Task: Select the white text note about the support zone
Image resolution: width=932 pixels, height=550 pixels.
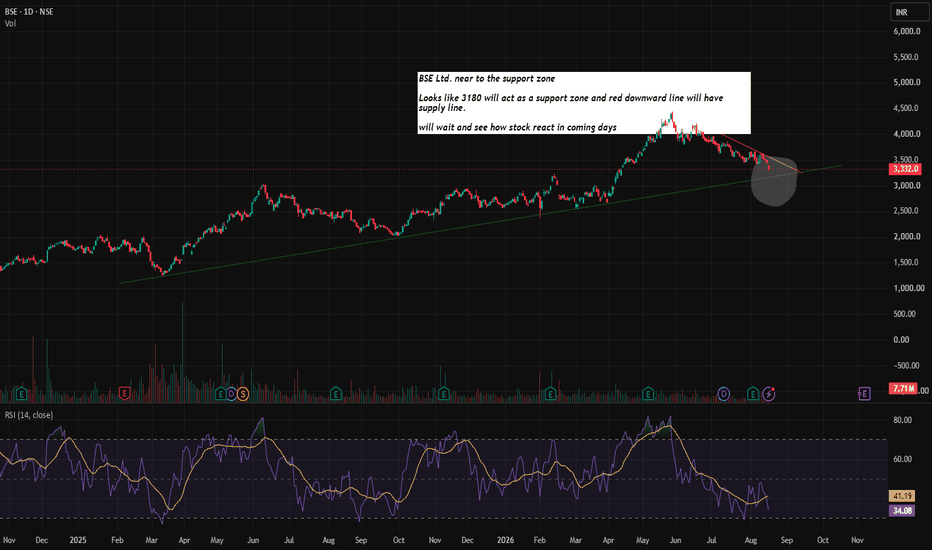Action: coord(584,103)
